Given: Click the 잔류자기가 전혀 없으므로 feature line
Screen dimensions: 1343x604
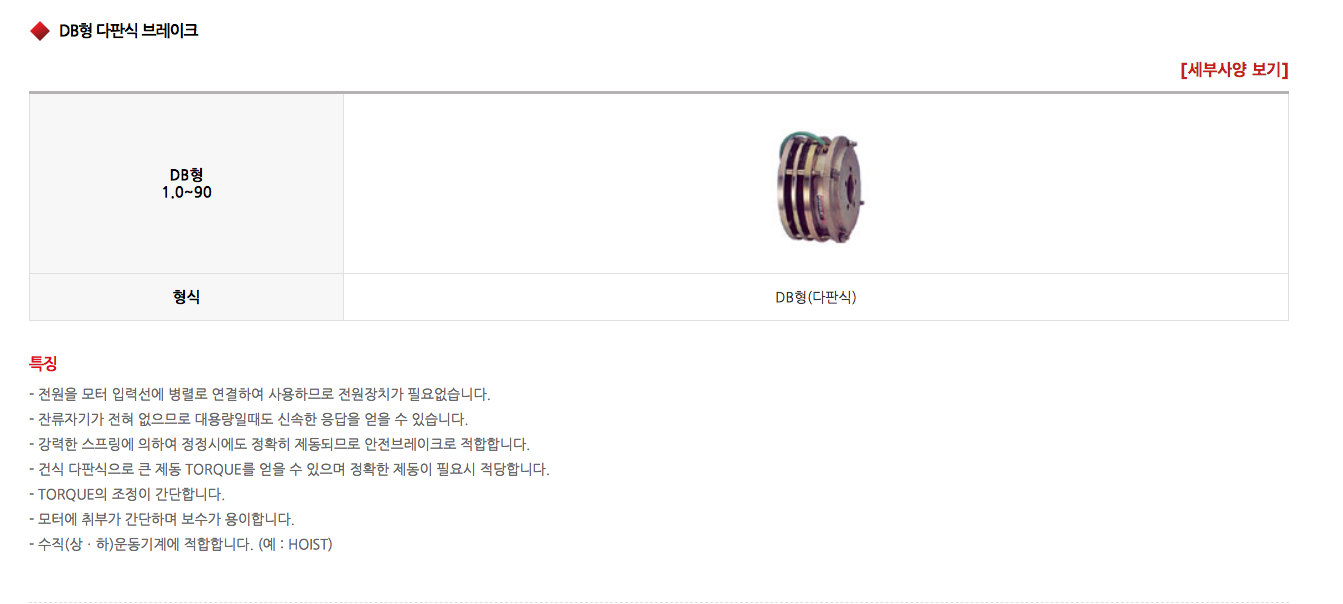Looking at the screenshot, I should [x=248, y=419].
